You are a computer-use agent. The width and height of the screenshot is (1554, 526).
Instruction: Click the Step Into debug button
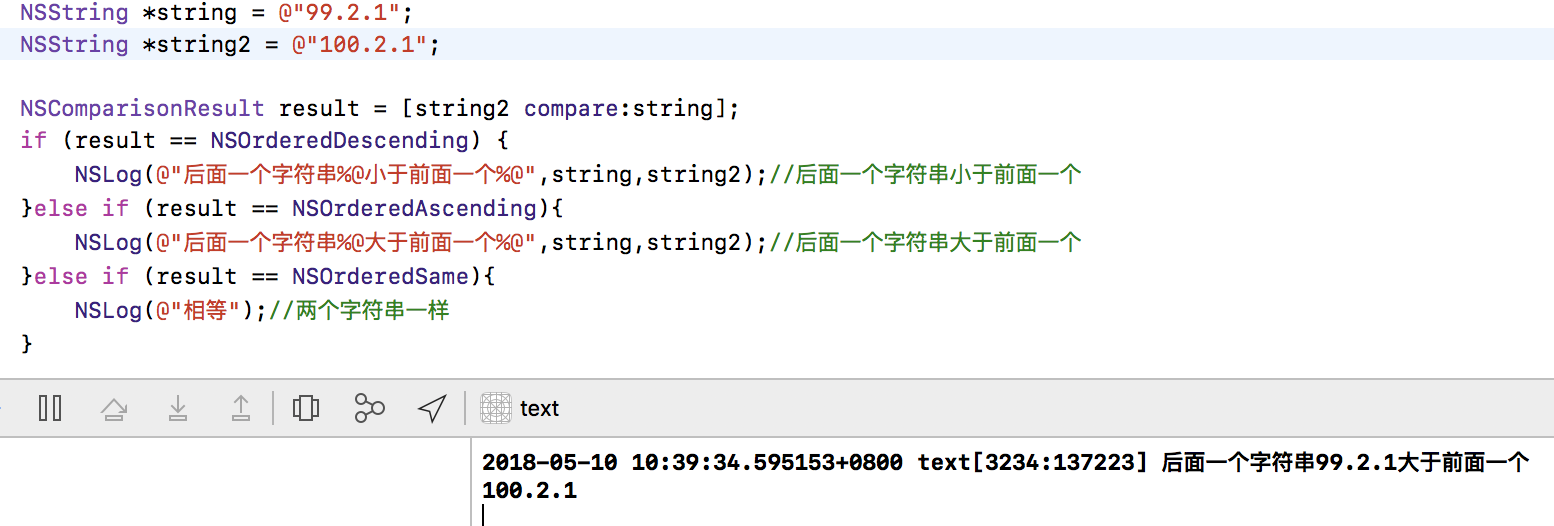[x=178, y=408]
